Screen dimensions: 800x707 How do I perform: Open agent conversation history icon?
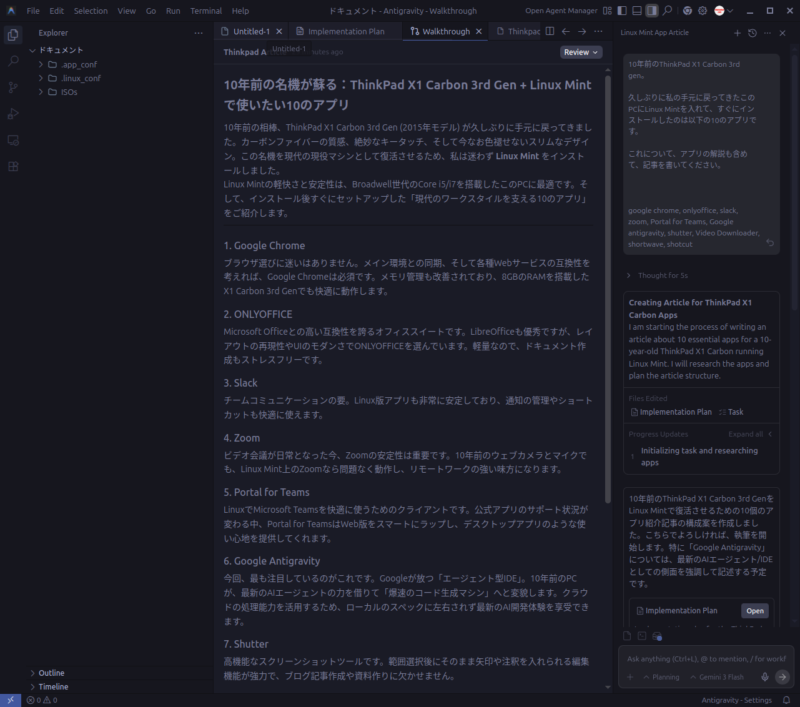click(x=753, y=32)
